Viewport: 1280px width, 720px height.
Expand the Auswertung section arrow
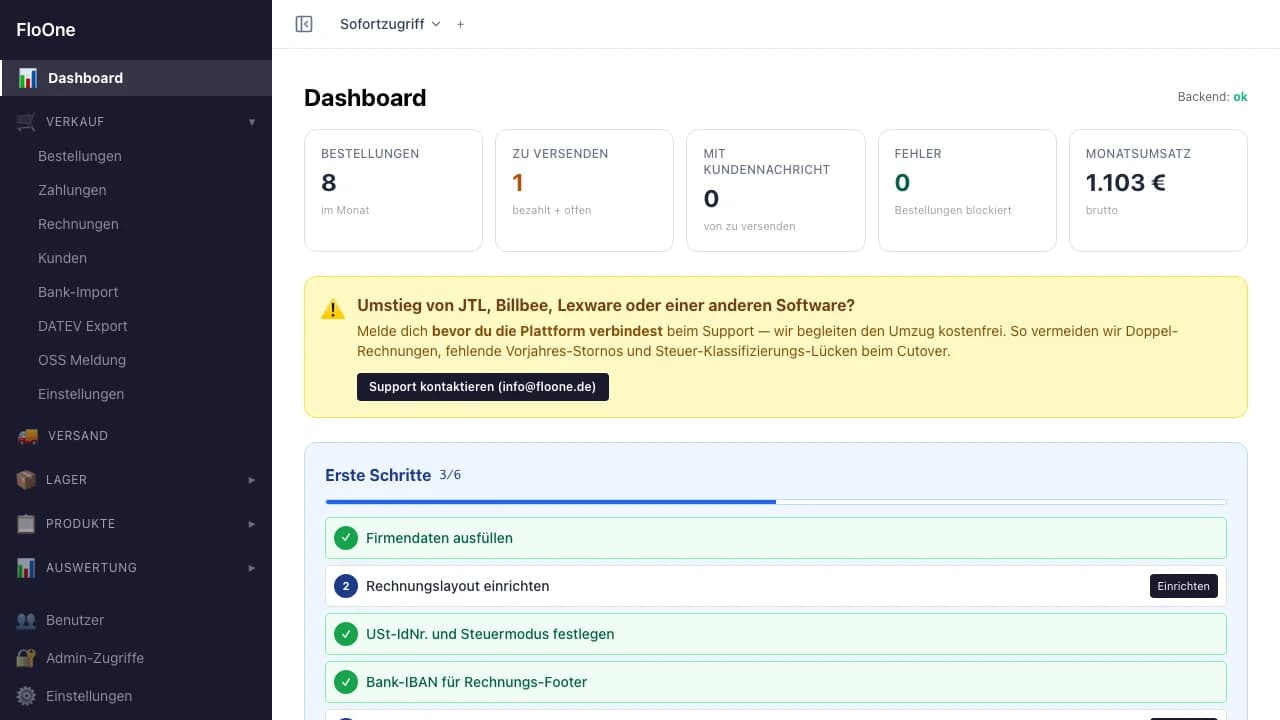point(252,568)
